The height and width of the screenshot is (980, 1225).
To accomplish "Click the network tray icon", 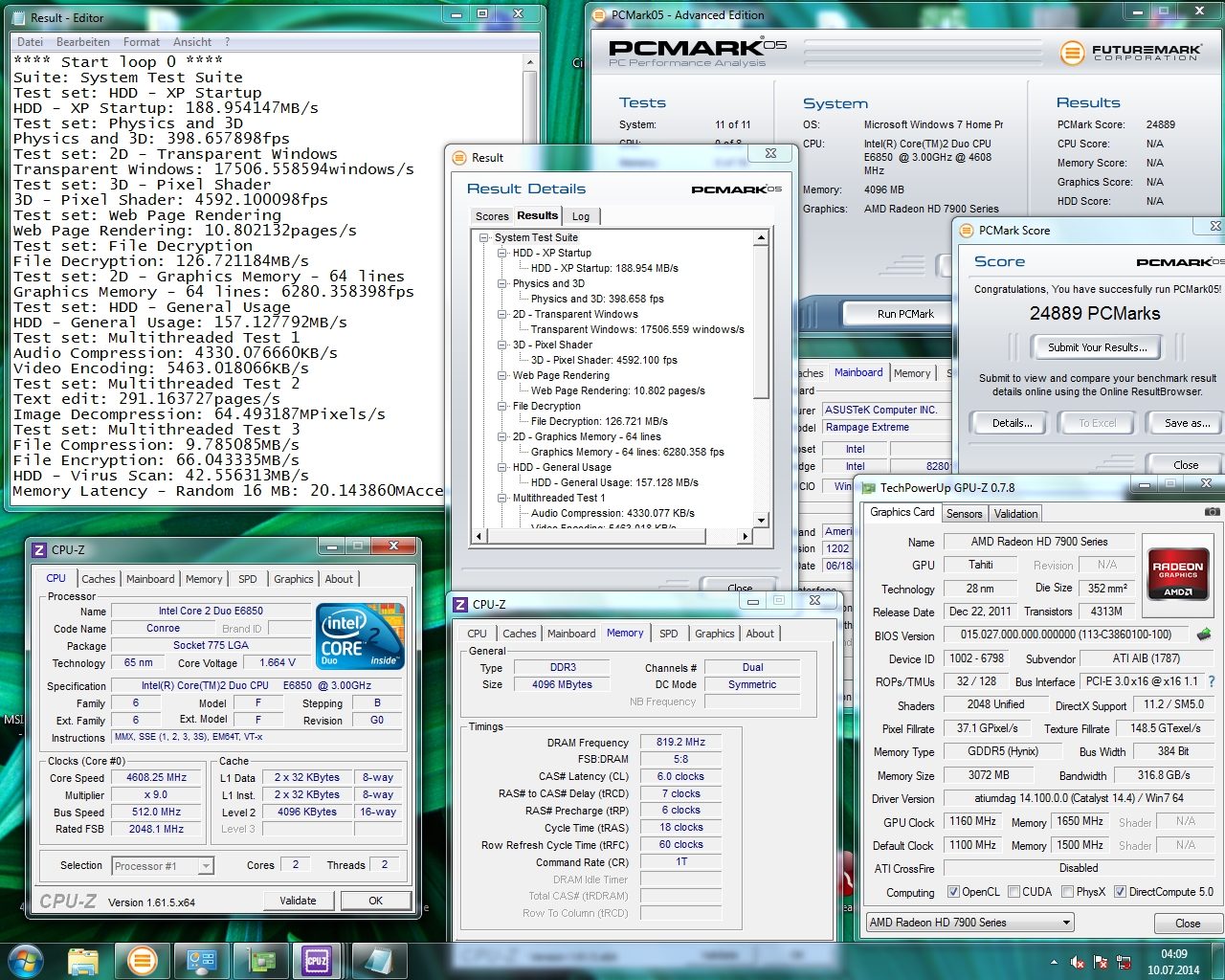I will (x=1123, y=963).
